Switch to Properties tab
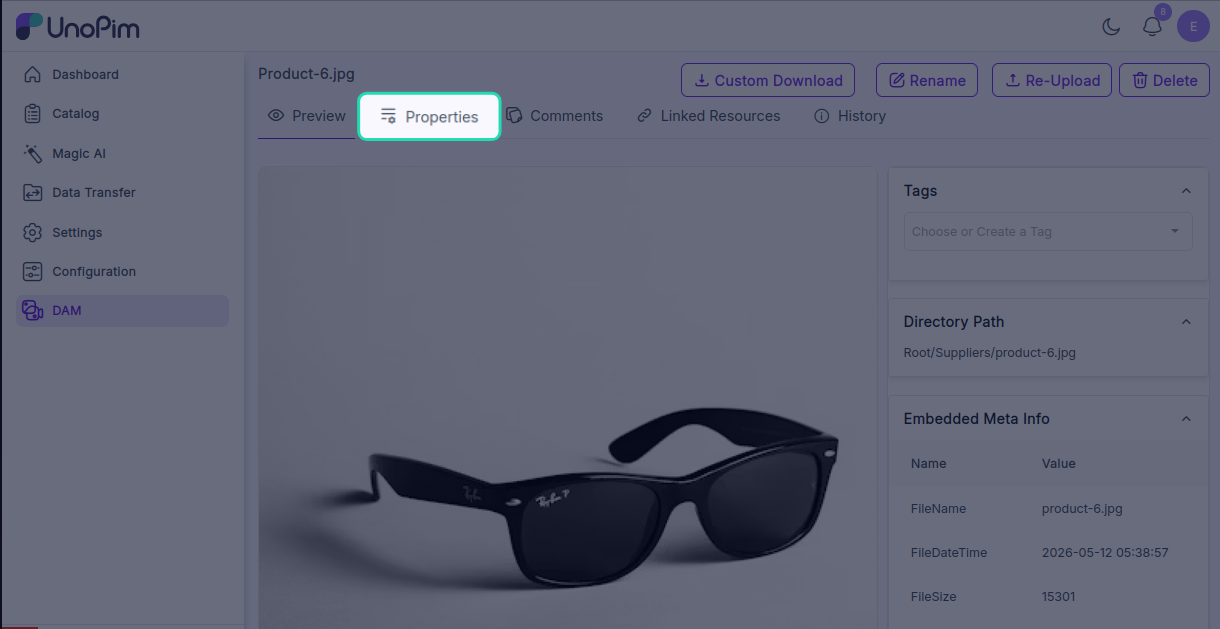 point(430,117)
